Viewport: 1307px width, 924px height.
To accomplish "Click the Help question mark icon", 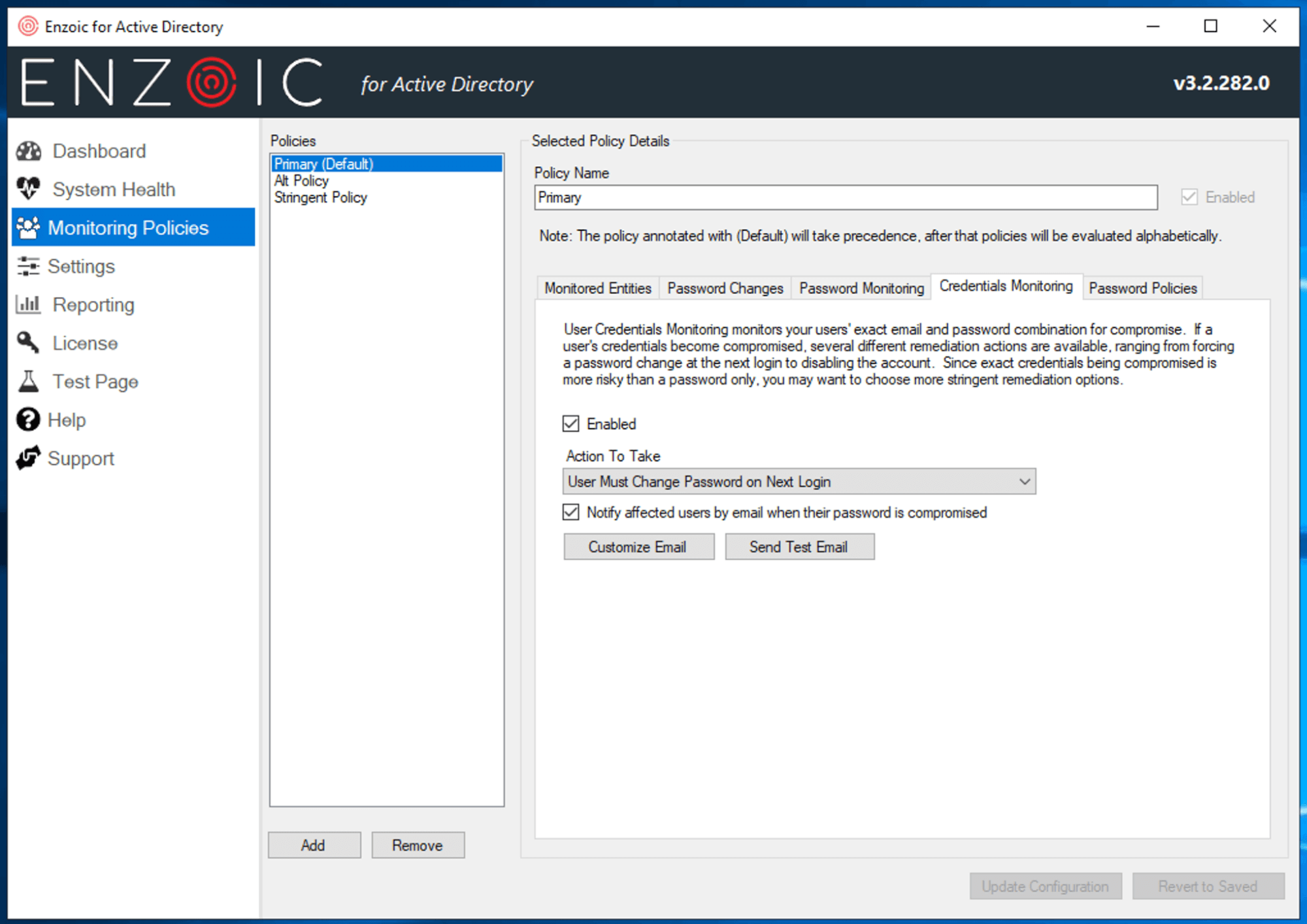I will coord(28,420).
